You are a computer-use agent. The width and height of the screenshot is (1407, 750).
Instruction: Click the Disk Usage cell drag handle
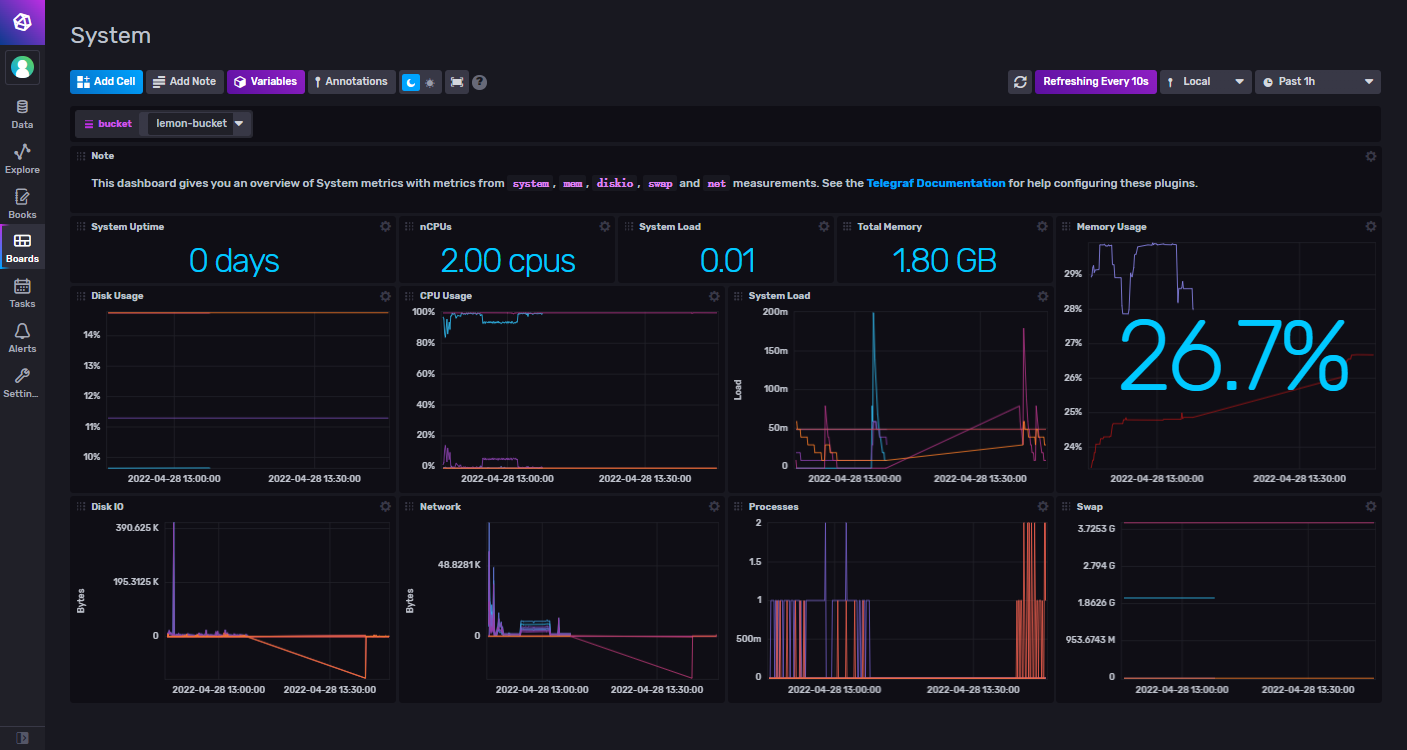pyautogui.click(x=81, y=296)
